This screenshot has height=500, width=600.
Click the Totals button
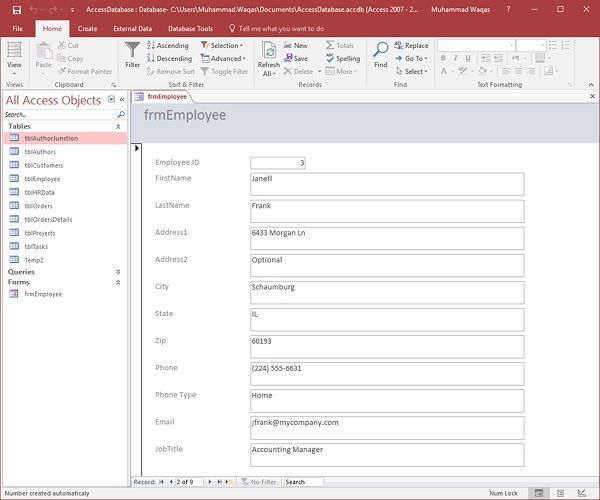coord(340,46)
